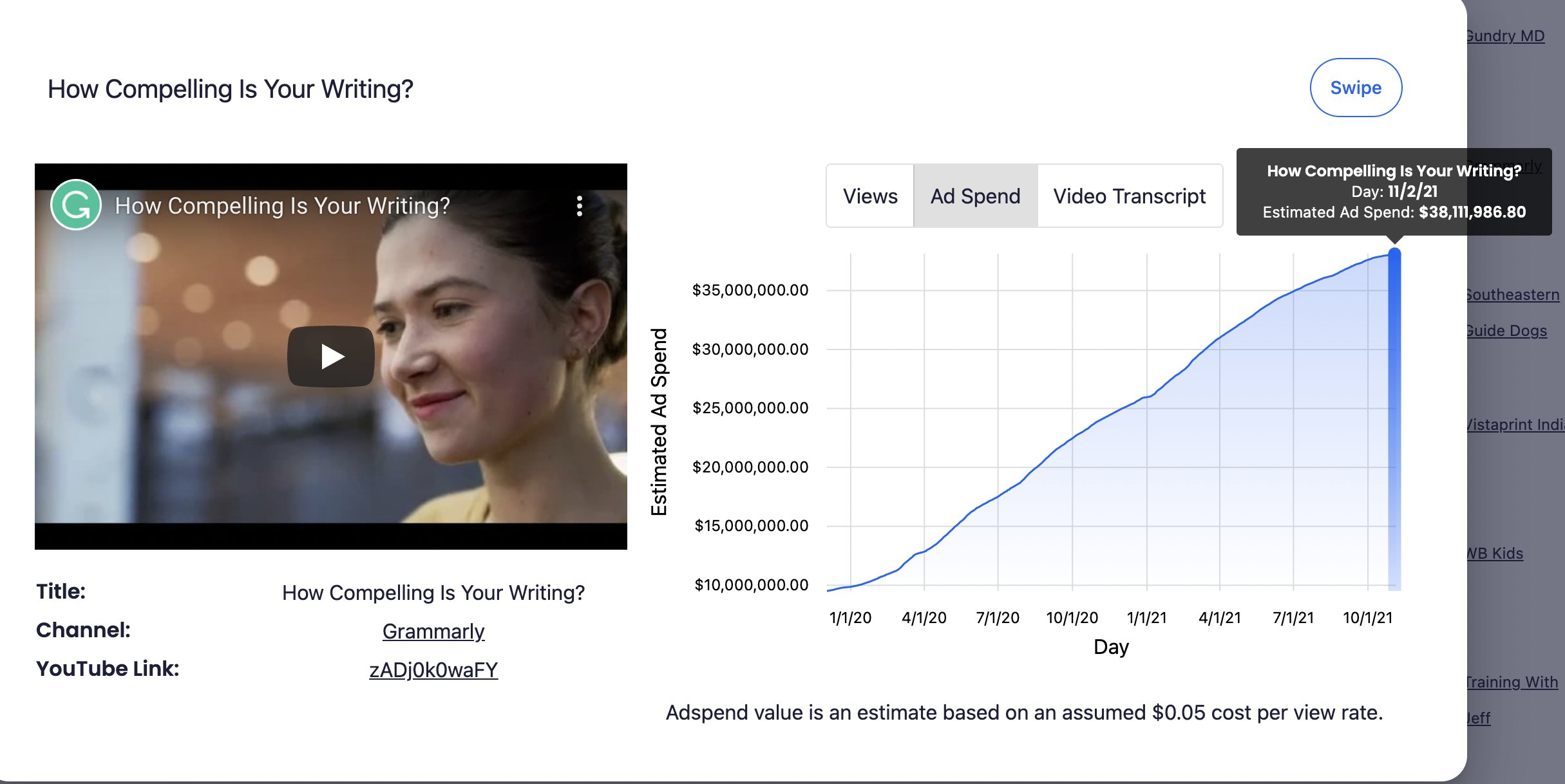Open Vistaprint India link in background page
The image size is (1565, 784).
click(x=1515, y=425)
